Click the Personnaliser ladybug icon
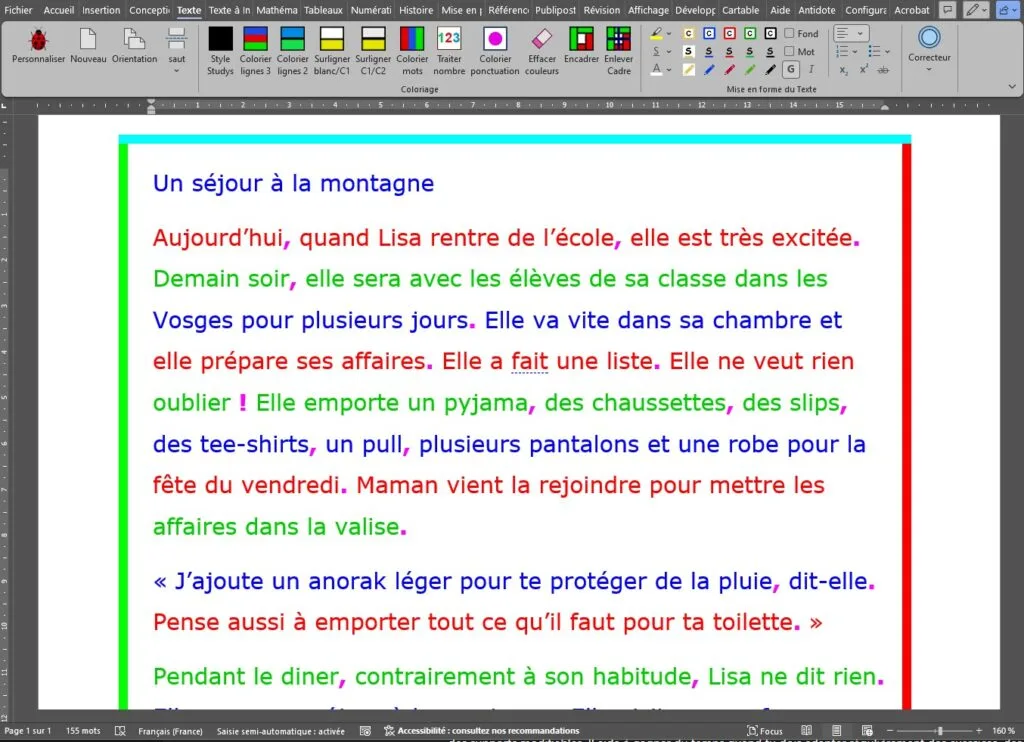Image resolution: width=1024 pixels, height=742 pixels. 38,40
